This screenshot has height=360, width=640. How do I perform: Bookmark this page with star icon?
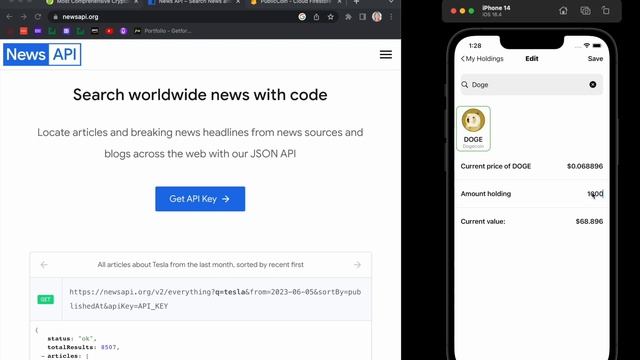[x=331, y=17]
